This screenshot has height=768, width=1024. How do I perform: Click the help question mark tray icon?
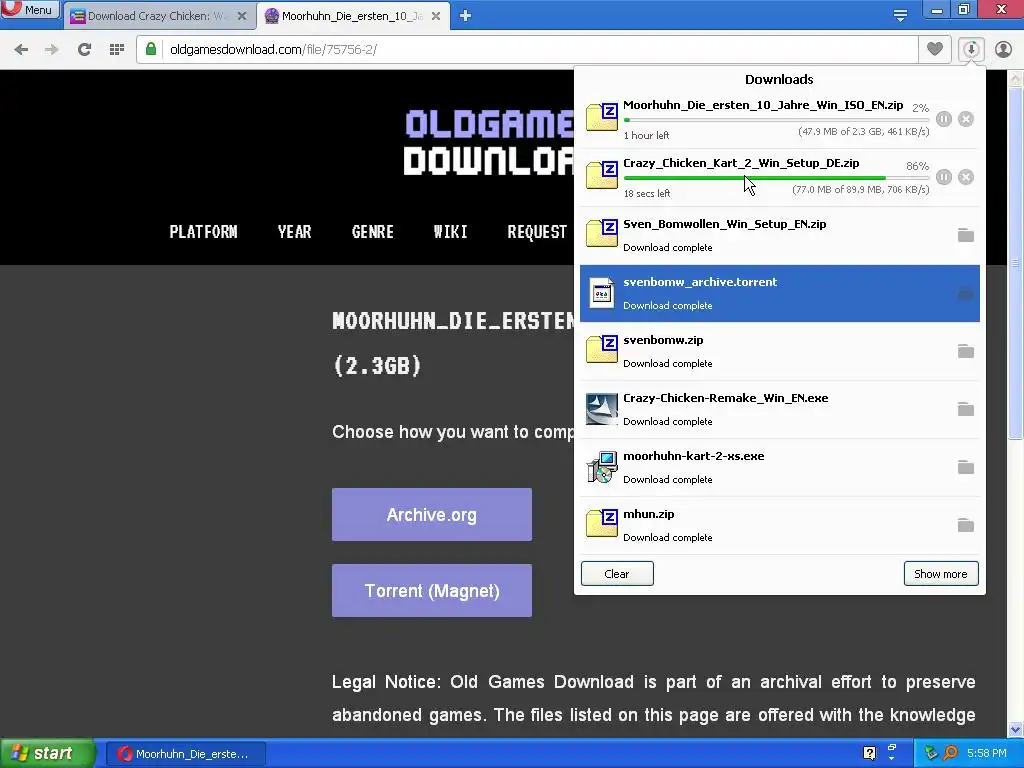click(x=869, y=753)
